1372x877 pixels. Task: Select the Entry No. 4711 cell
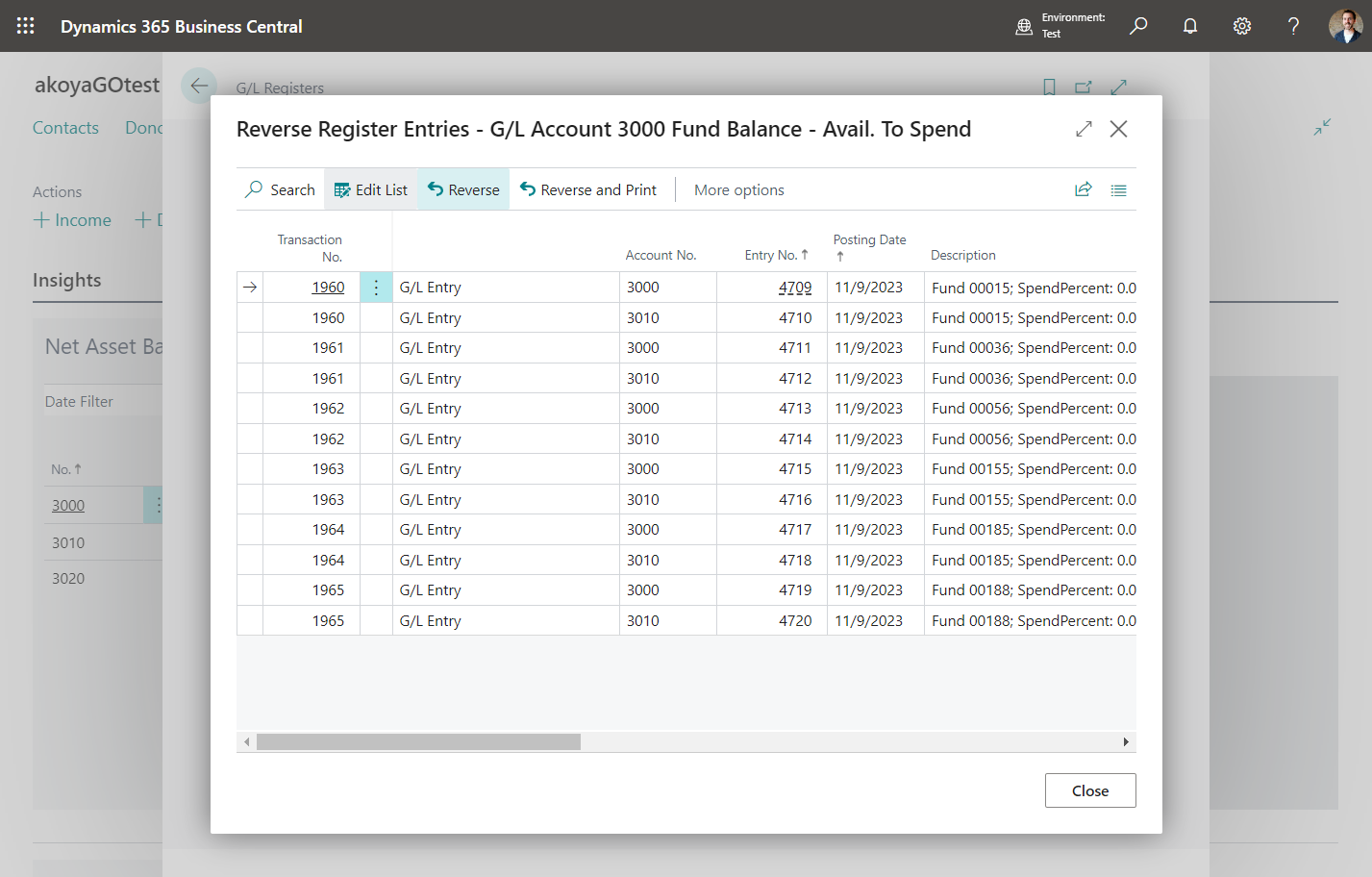pos(772,348)
